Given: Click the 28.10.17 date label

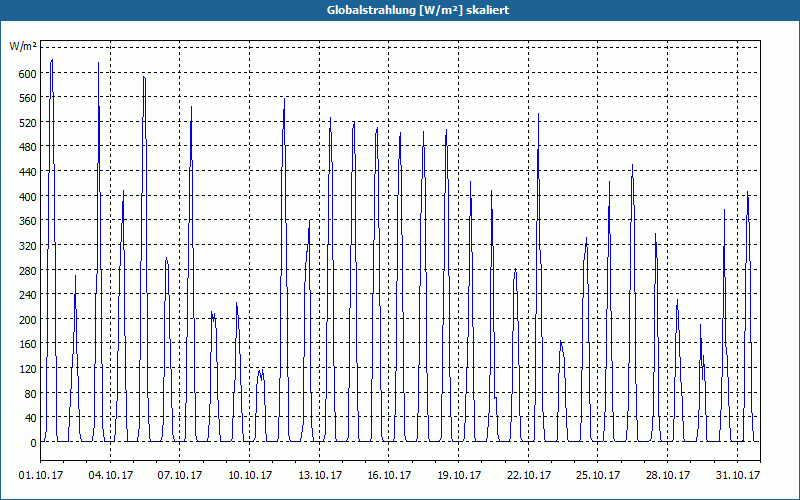Looking at the screenshot, I should pos(668,475).
